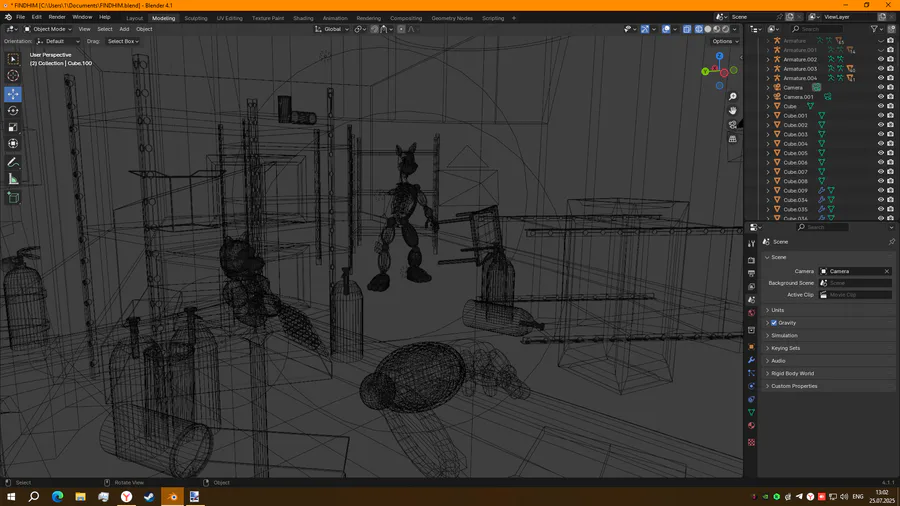Open the Object properties tab

[751, 347]
